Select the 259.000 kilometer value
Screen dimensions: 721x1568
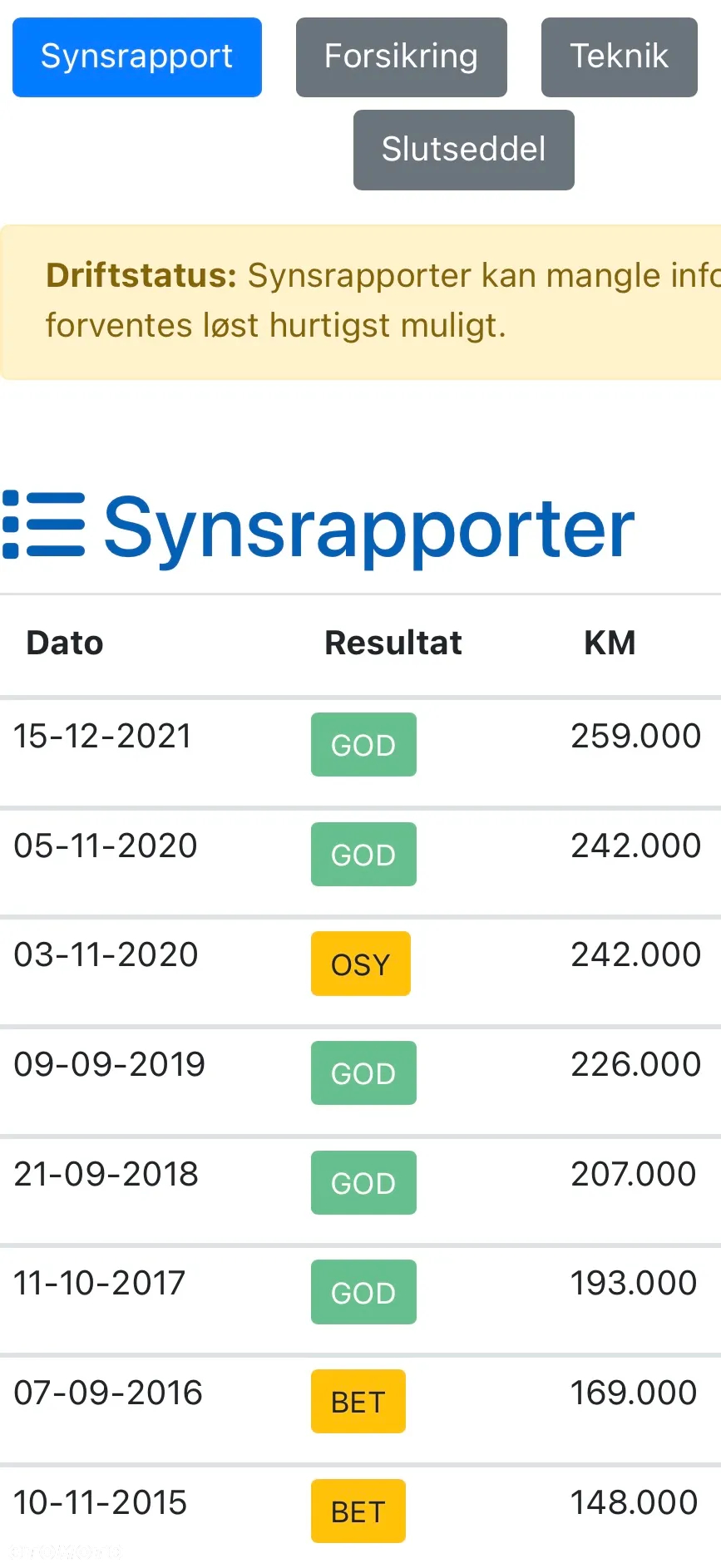636,736
